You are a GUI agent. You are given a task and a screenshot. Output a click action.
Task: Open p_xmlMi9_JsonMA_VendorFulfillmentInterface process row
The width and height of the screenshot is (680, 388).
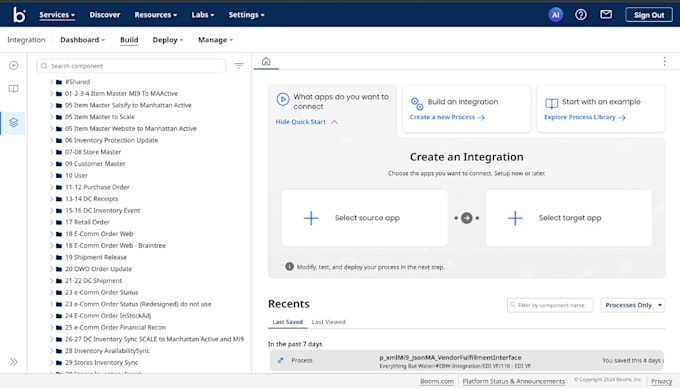(467, 361)
